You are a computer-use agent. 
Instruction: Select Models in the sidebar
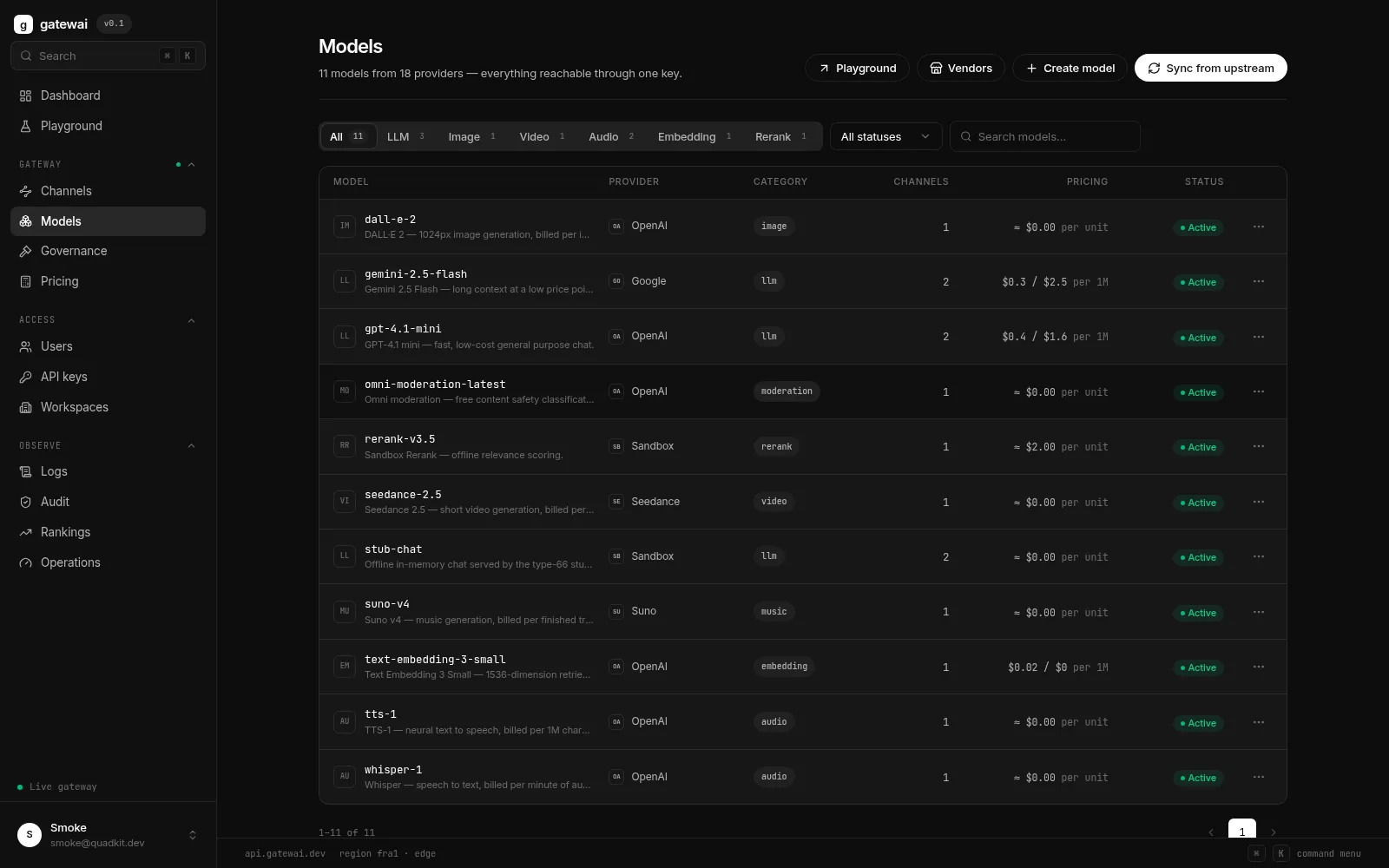tap(108, 221)
